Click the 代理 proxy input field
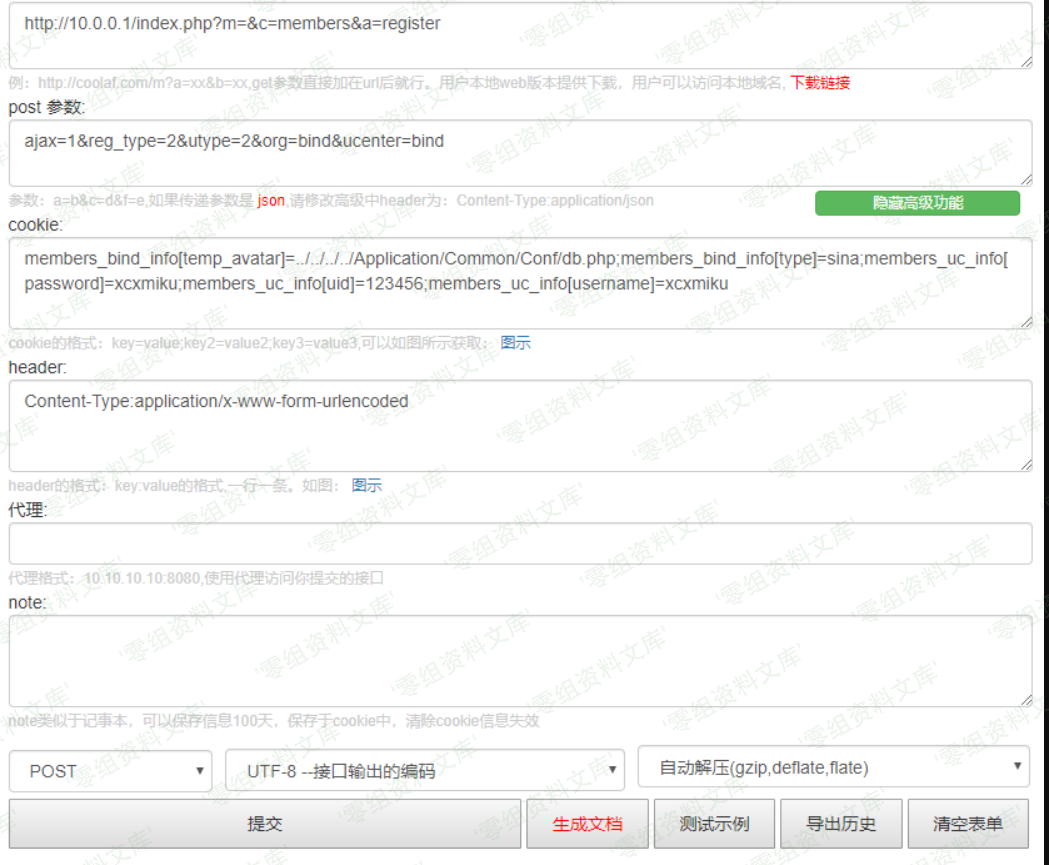The width and height of the screenshot is (1049, 865). 520,544
